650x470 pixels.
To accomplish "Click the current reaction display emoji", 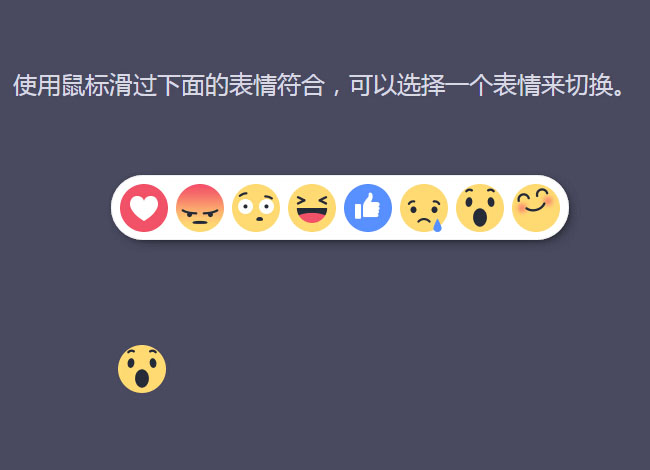I will (142, 369).
